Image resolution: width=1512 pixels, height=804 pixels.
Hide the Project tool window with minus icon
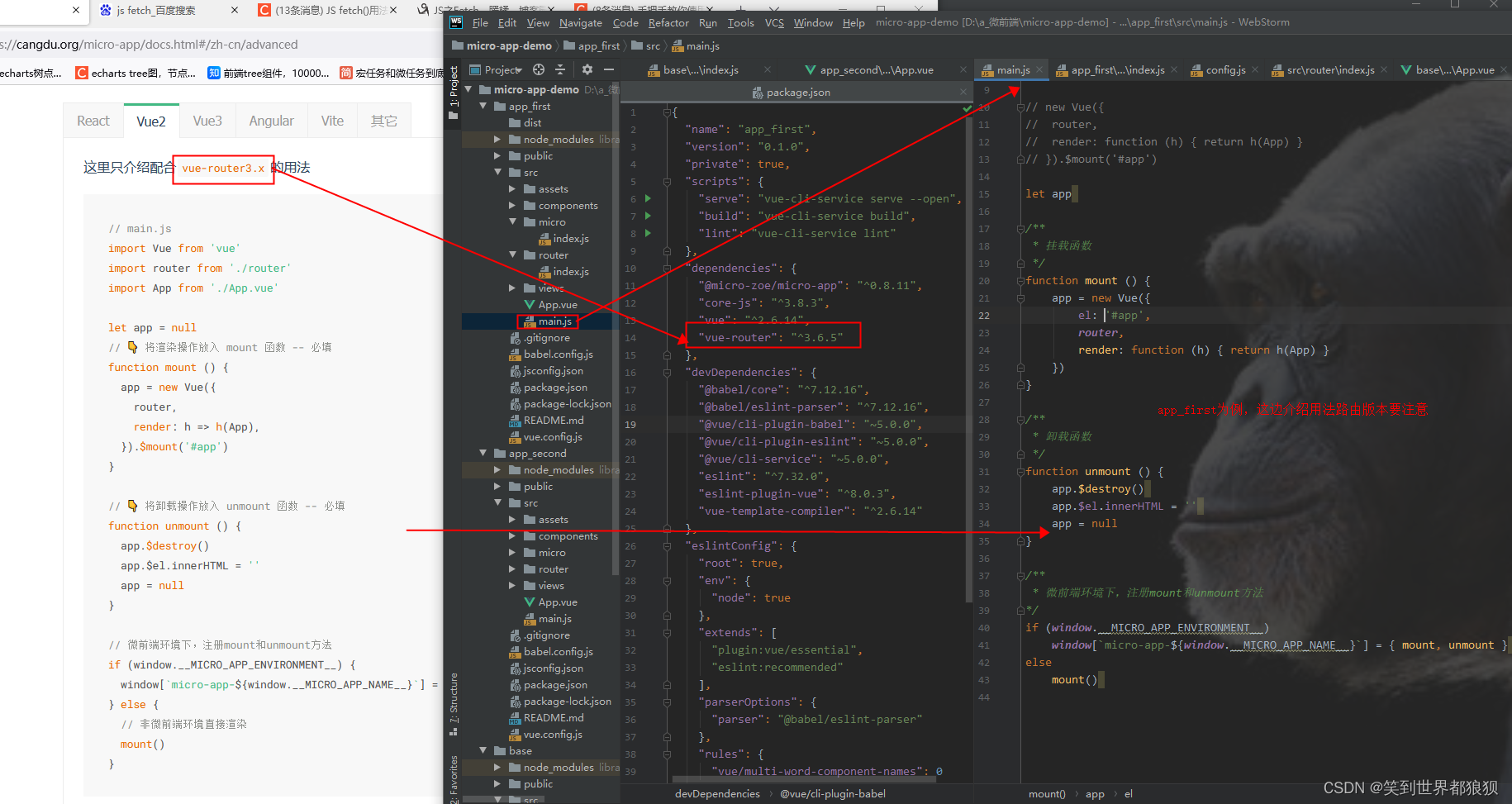(609, 69)
